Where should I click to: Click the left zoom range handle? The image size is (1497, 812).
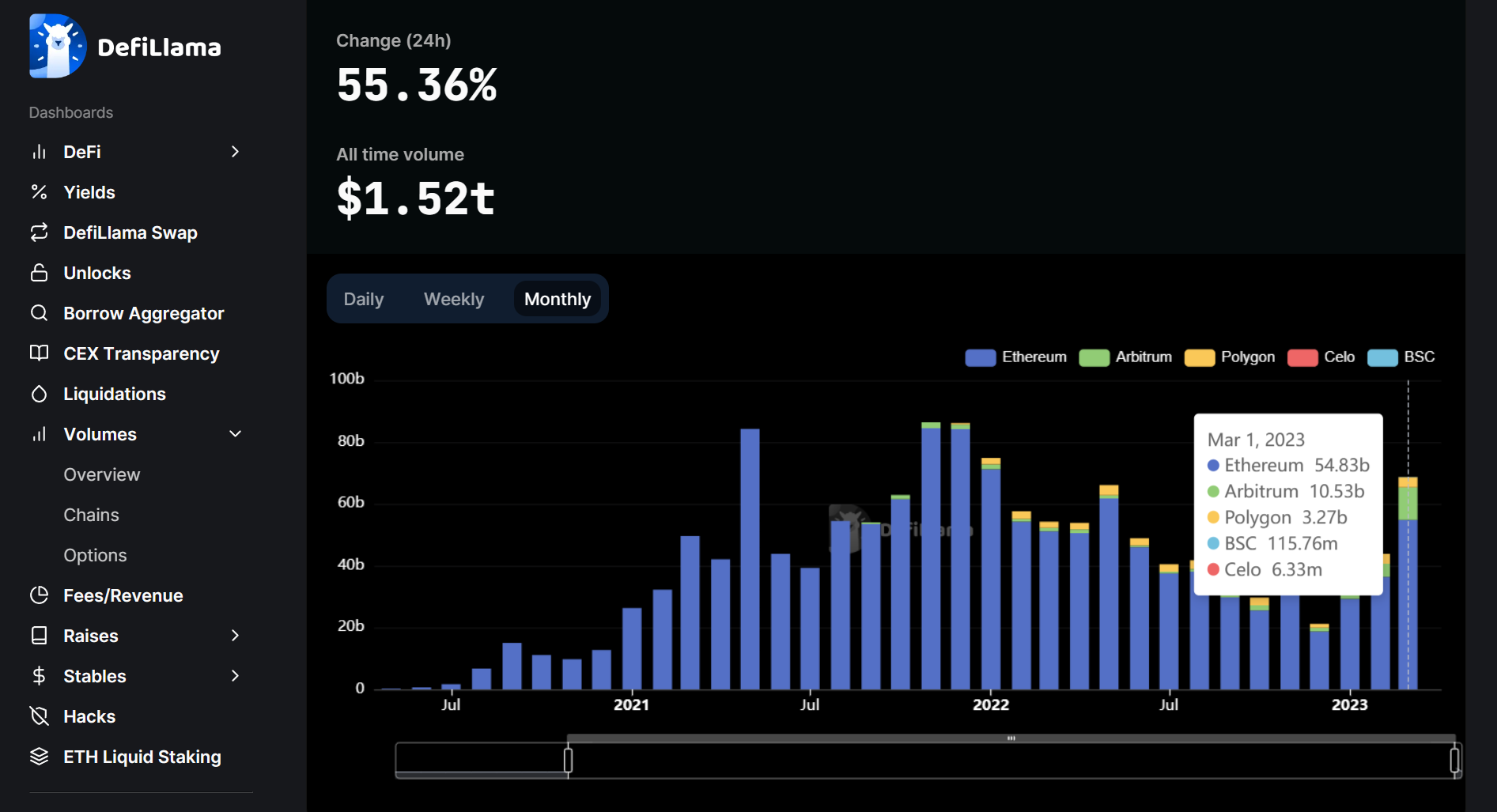pos(568,761)
